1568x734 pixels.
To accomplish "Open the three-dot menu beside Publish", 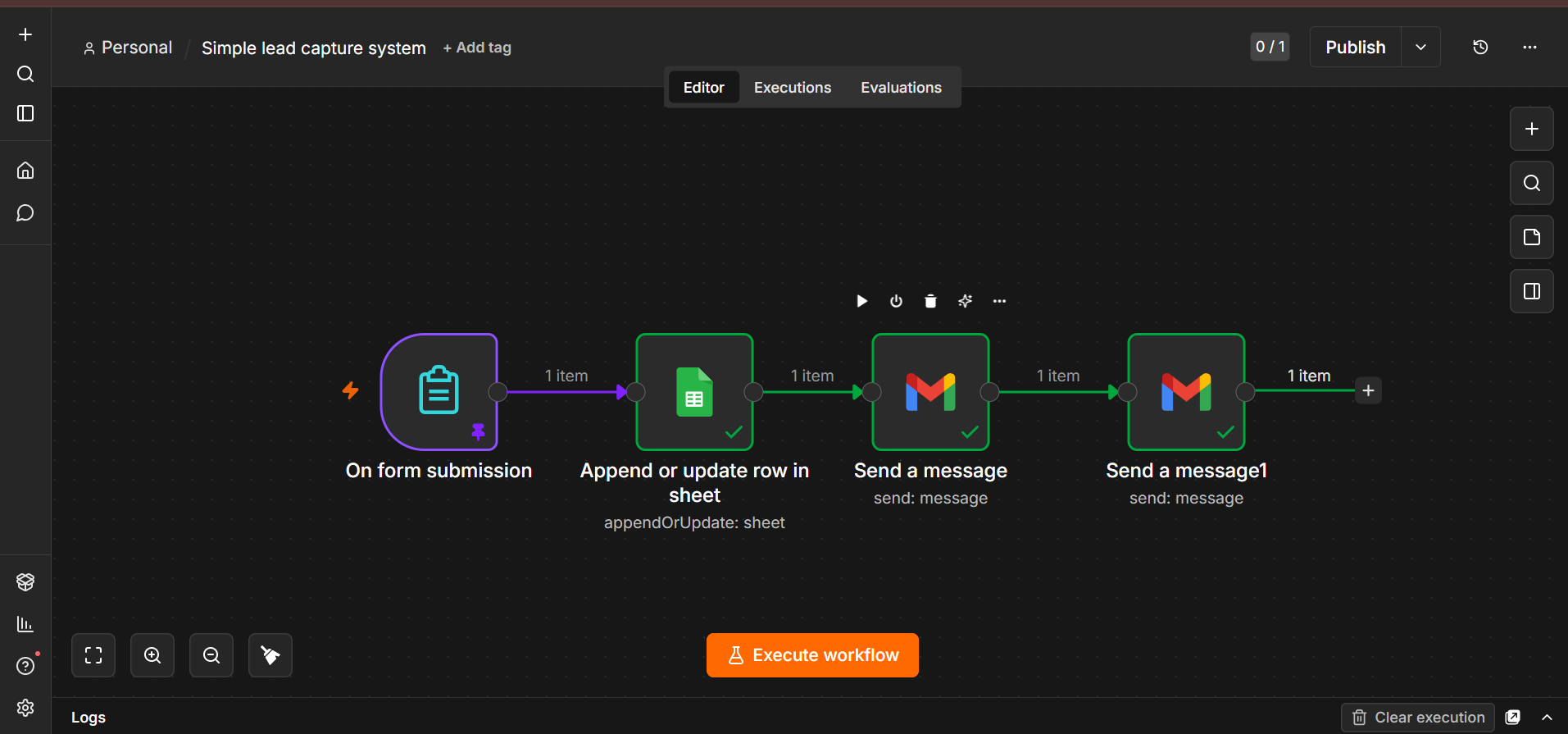I will (x=1529, y=48).
